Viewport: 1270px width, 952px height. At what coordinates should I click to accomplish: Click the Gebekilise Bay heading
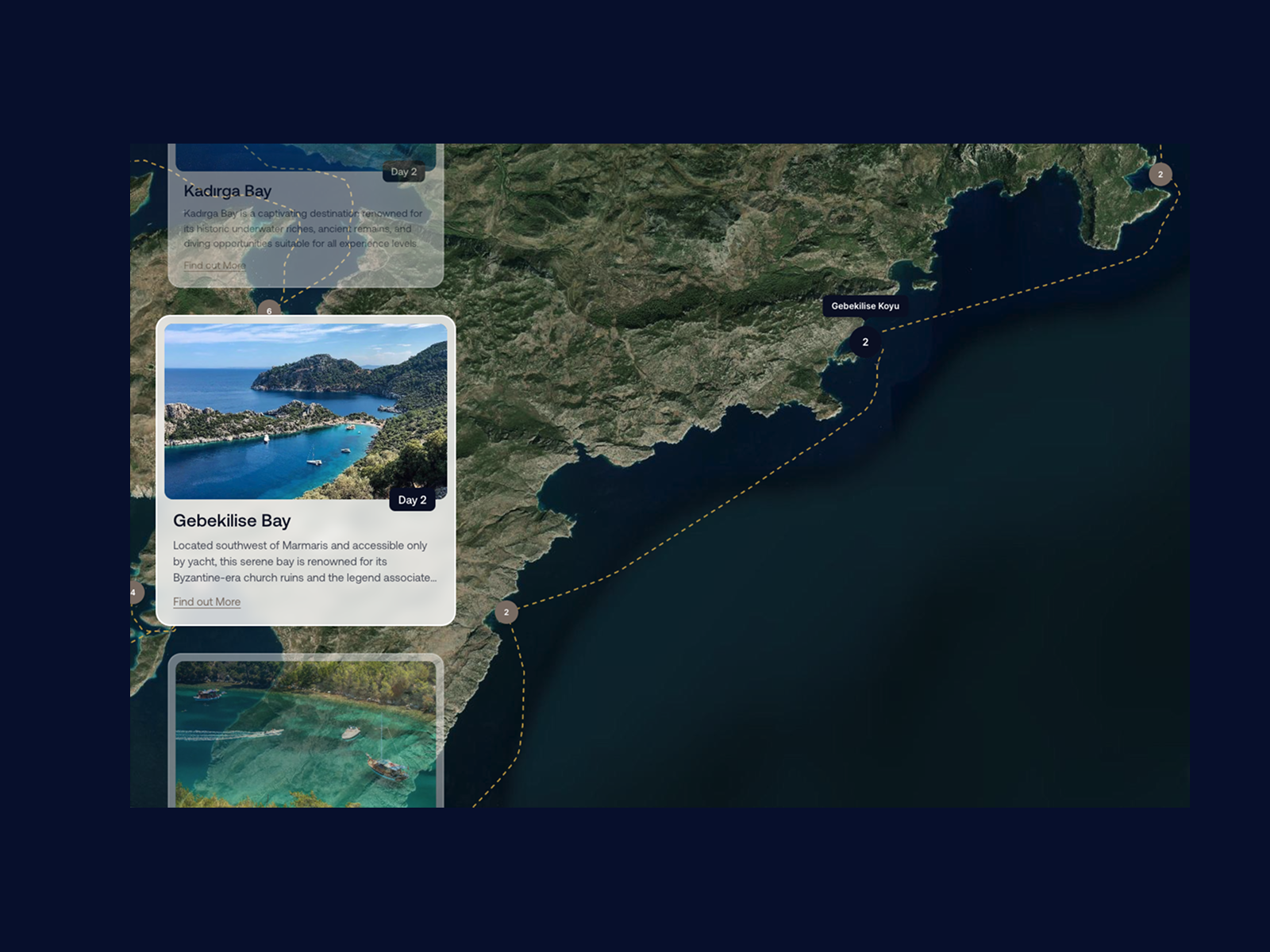point(232,521)
